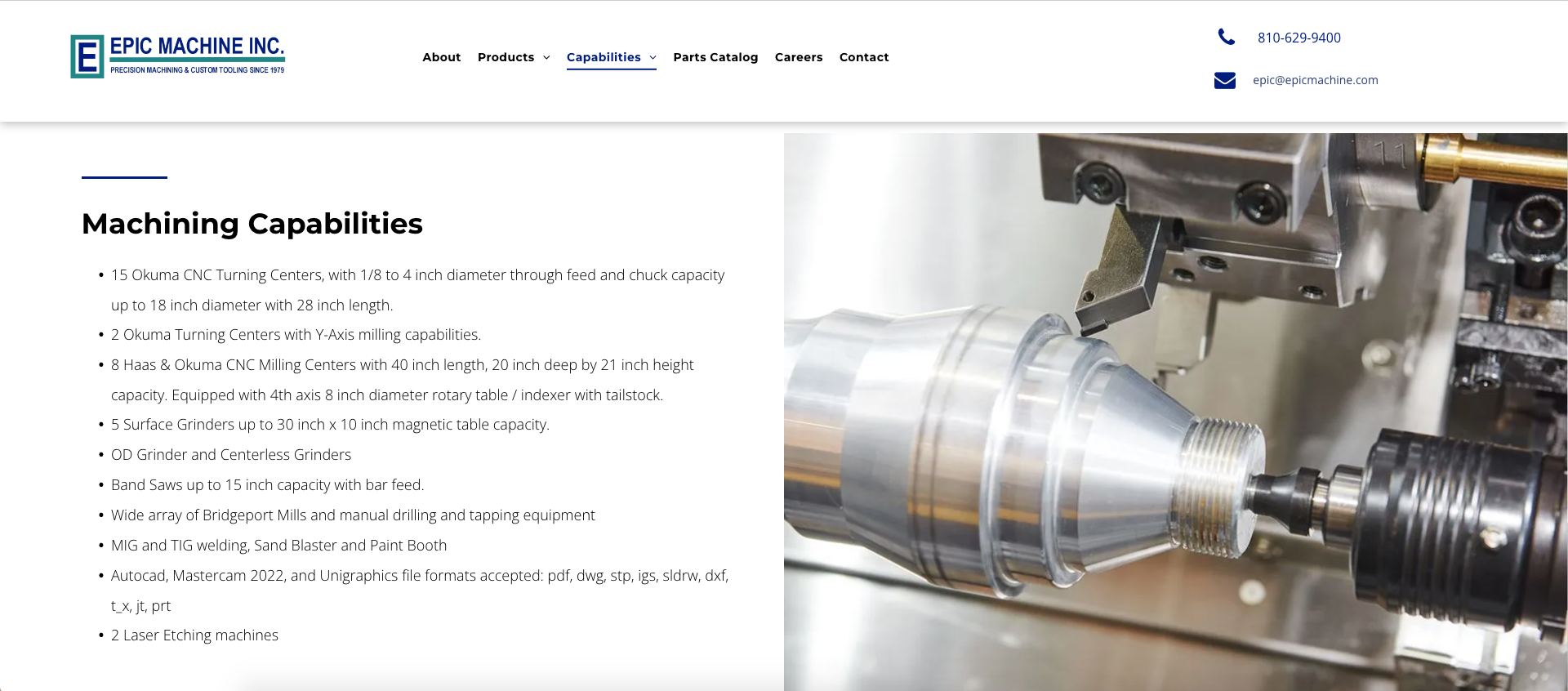
Task: Click the green E logo emblem
Action: pyautogui.click(x=87, y=56)
